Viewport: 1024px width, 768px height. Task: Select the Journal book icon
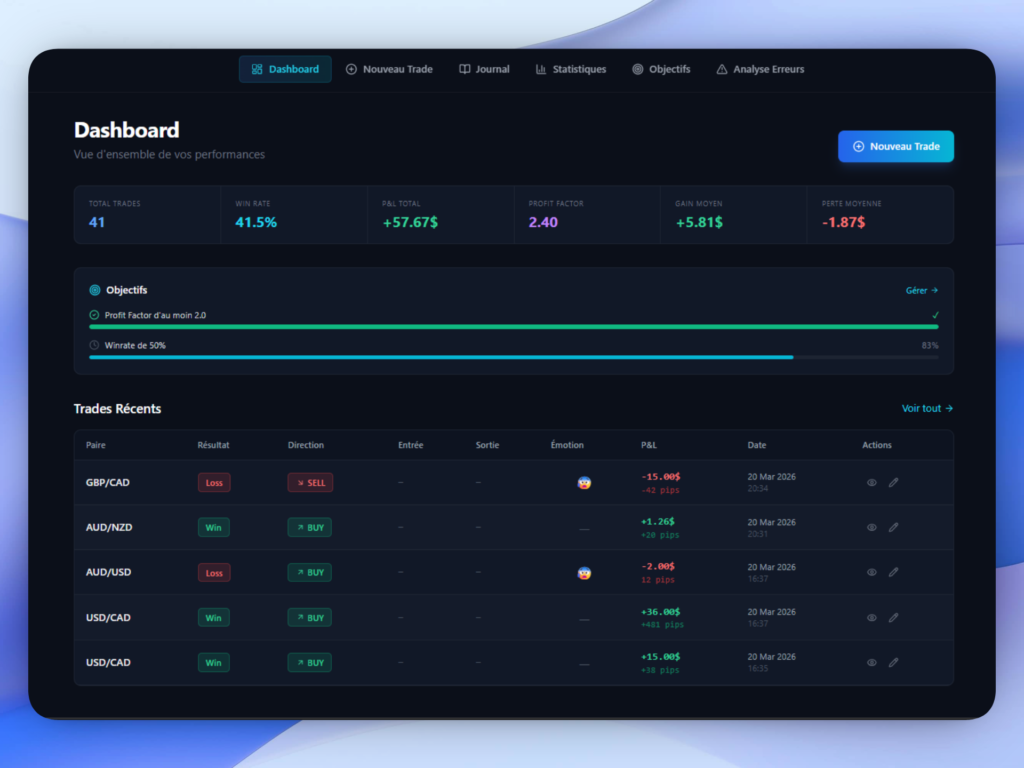[463, 69]
